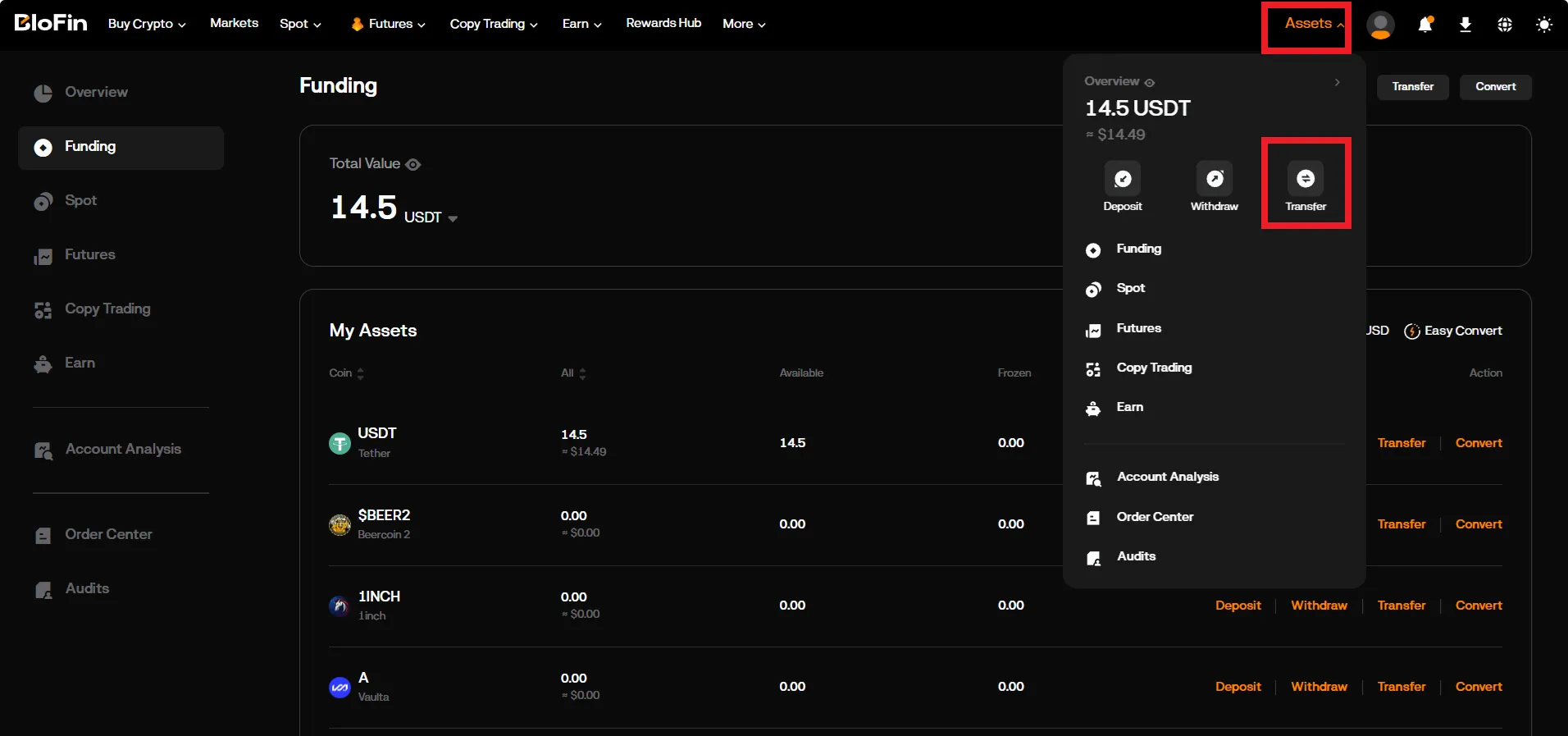Click Transfer link in USDT row
This screenshot has height=736, width=1568.
(1402, 443)
